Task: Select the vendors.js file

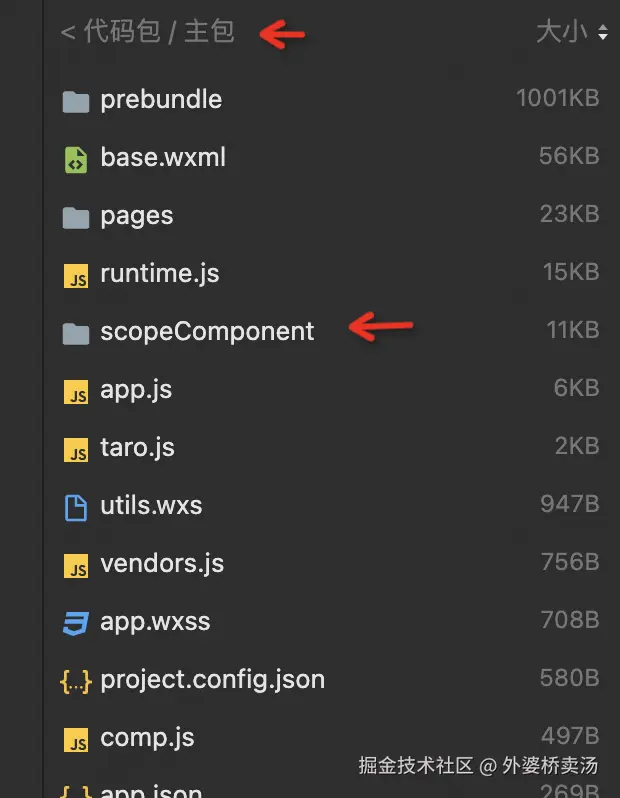Action: 162,564
